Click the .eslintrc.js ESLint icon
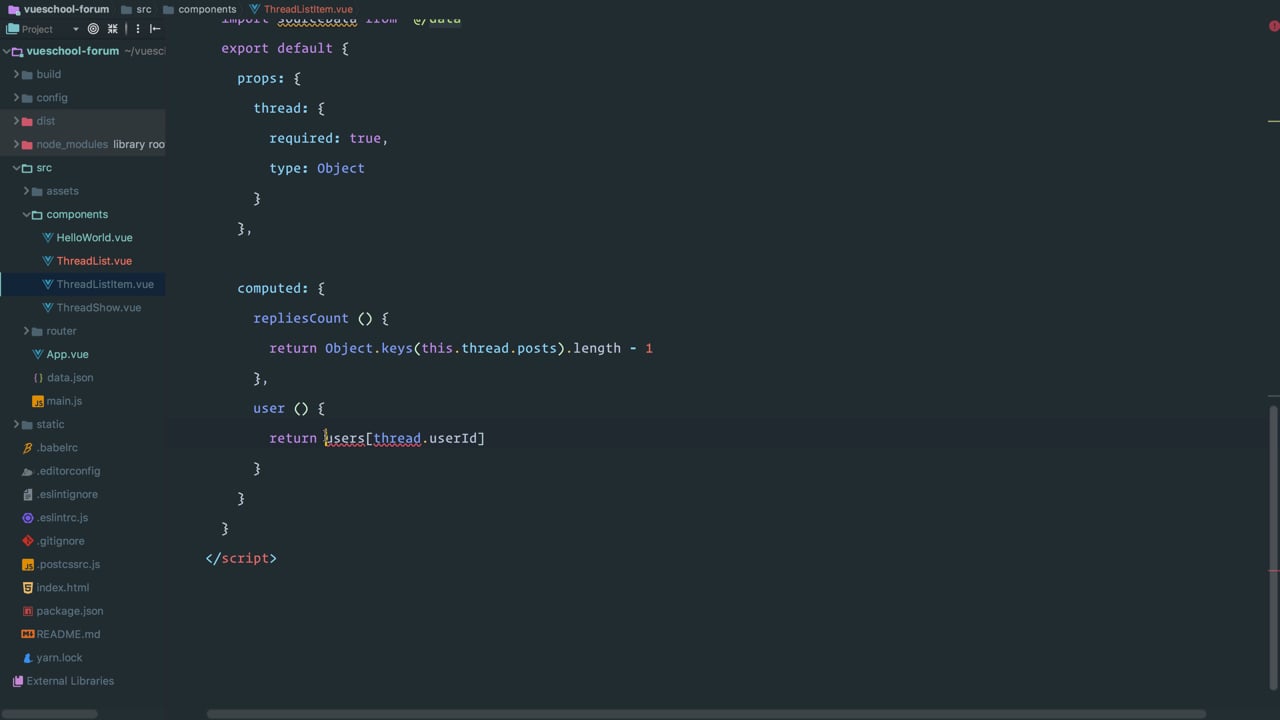 28,518
